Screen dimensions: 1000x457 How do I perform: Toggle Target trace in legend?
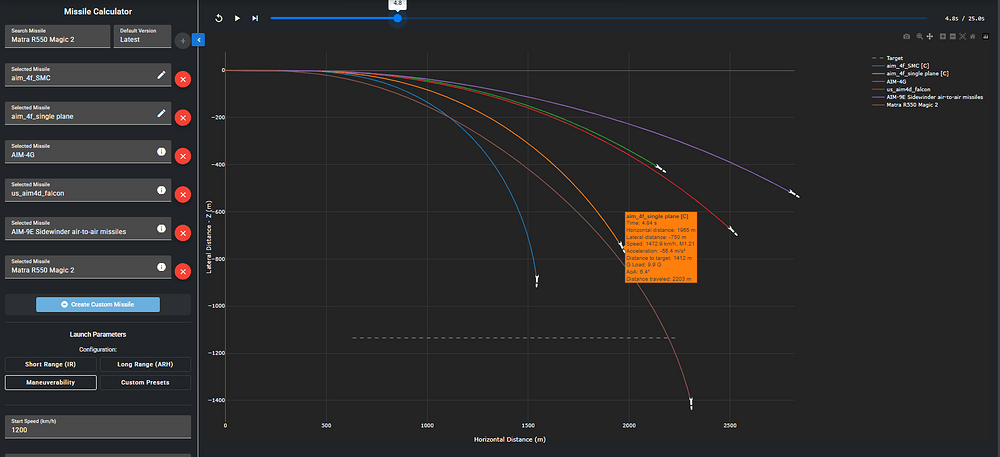click(890, 58)
